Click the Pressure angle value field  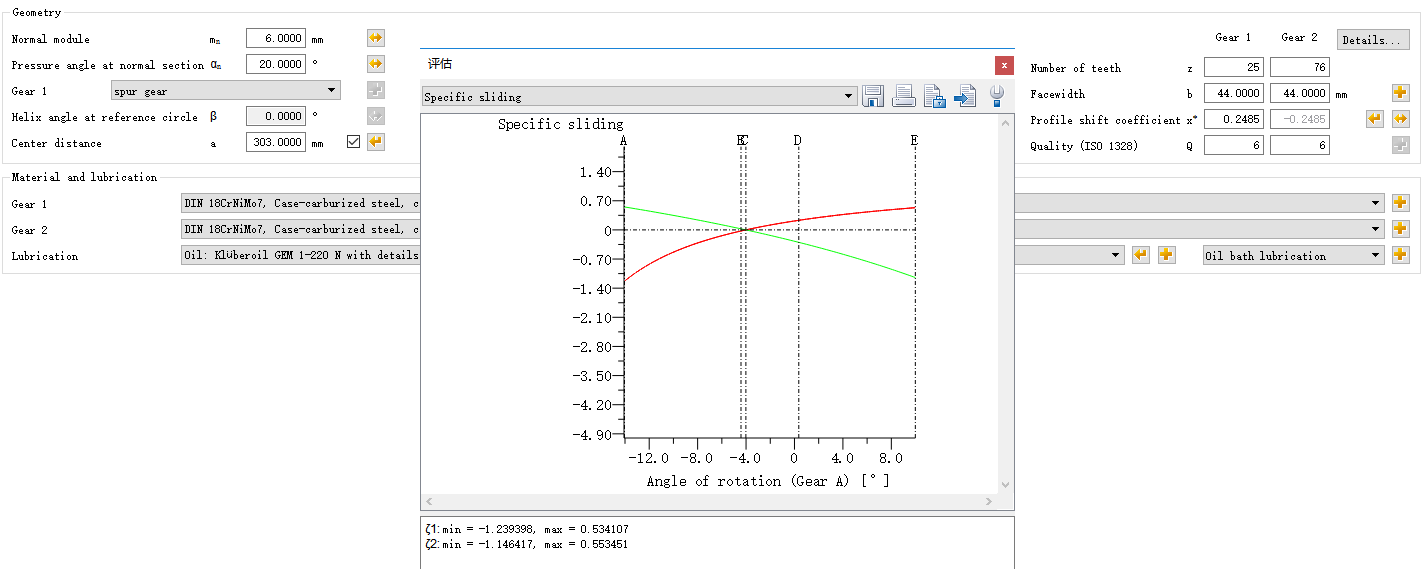click(x=275, y=64)
